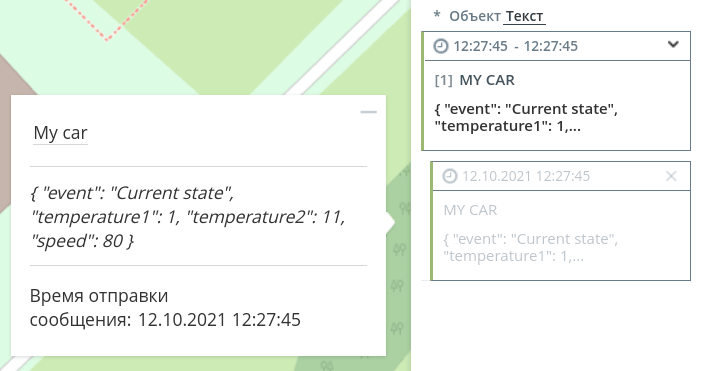Viewport: 702px width, 371px height.
Task: Click the clock icon beside 12:27:45 - 12:27:45
Action: (441, 46)
